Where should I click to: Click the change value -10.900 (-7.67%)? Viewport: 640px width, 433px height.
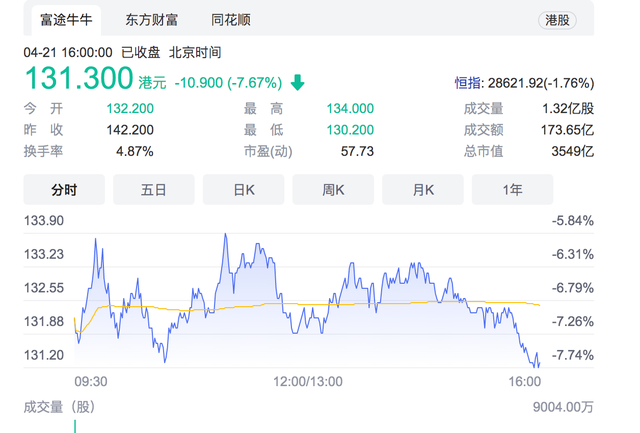point(228,83)
